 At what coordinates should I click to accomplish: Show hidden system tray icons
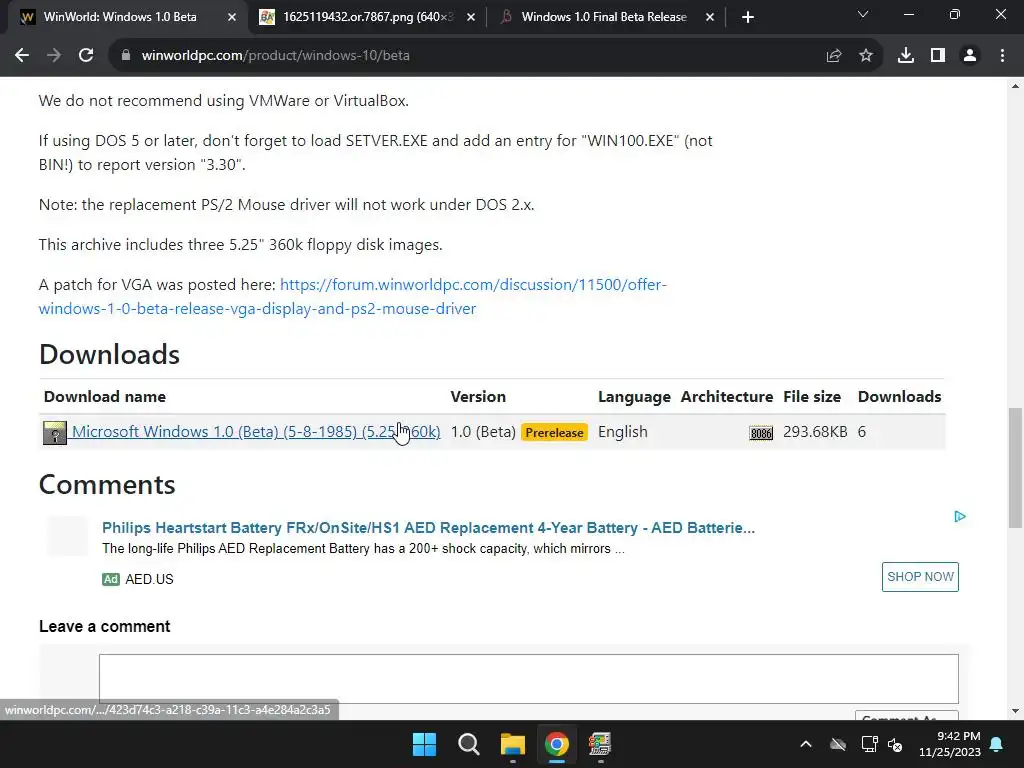[x=806, y=744]
